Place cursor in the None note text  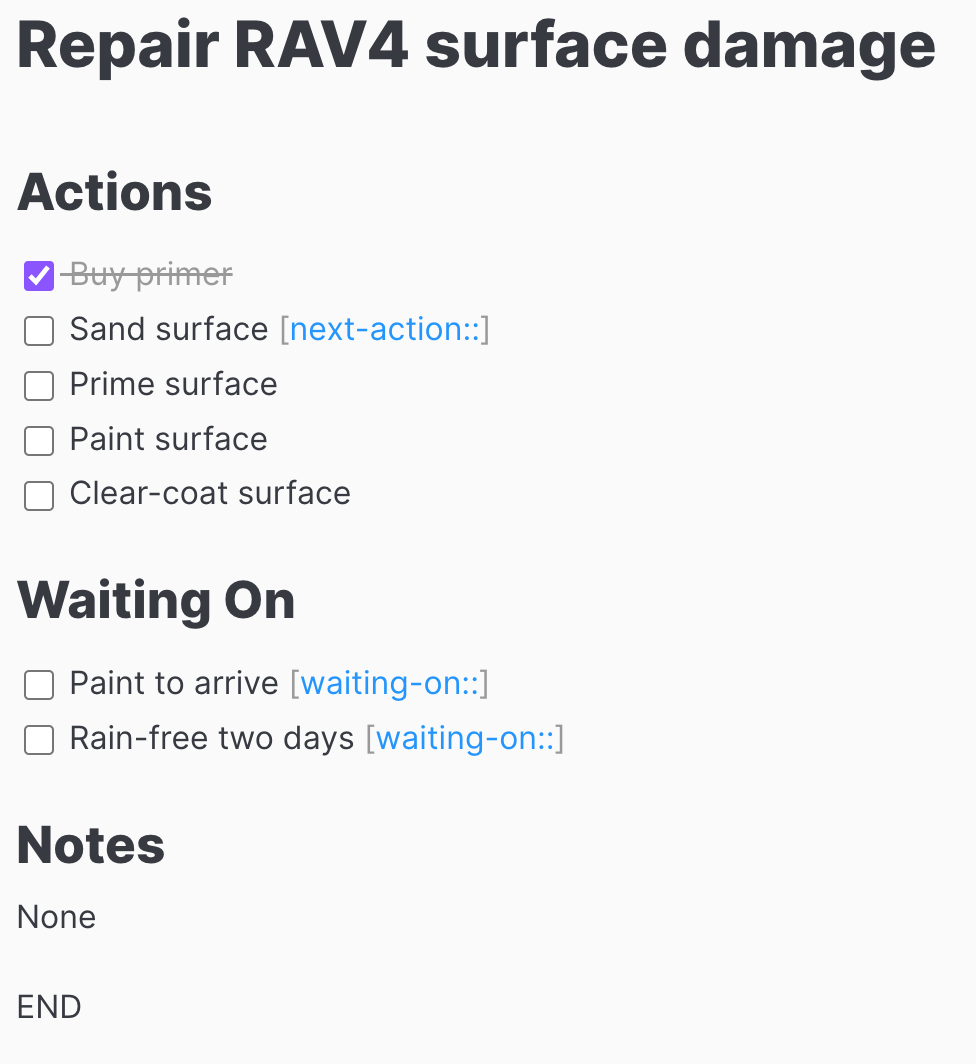56,917
